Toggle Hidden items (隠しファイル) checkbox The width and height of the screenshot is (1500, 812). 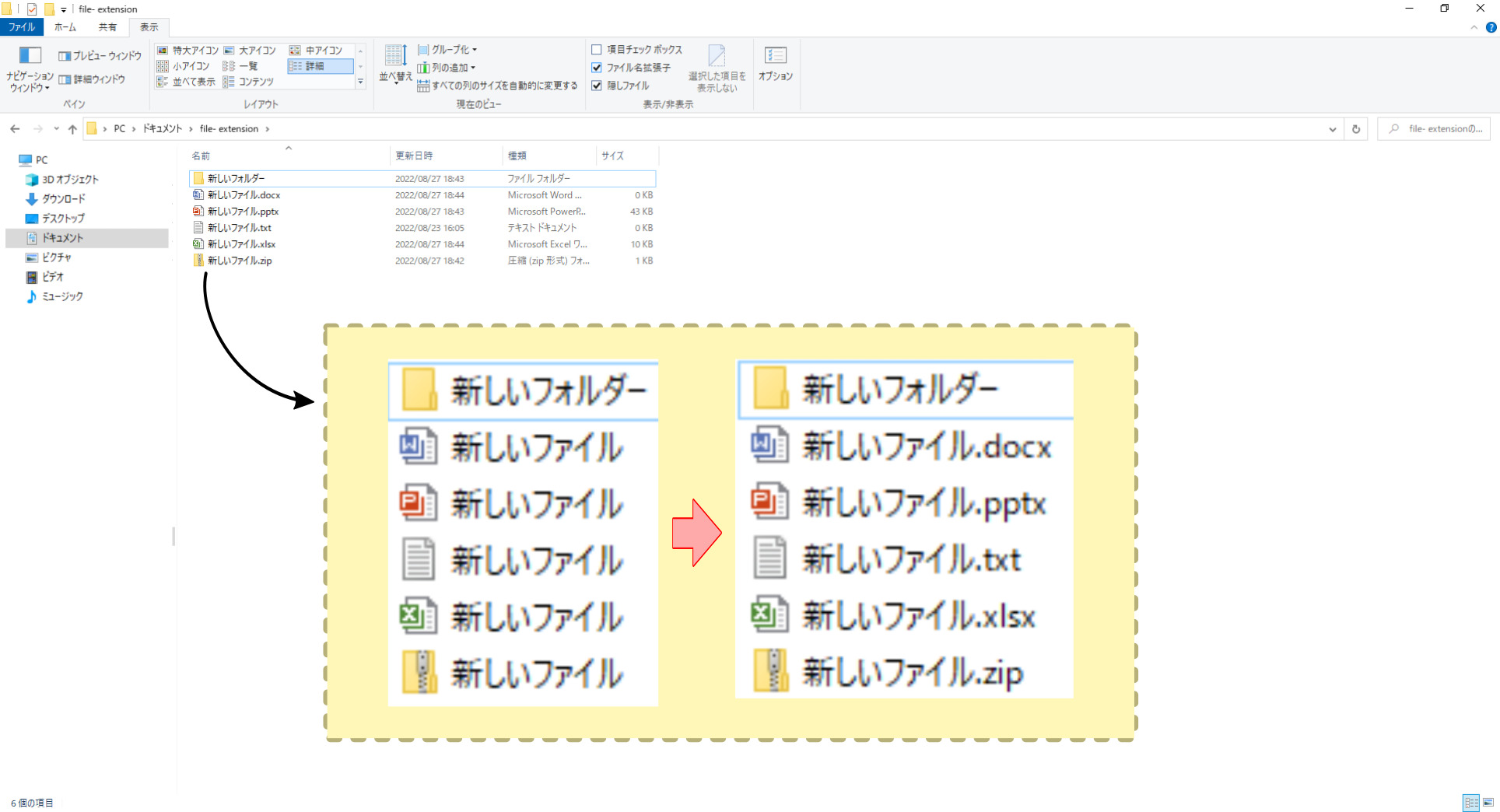click(x=597, y=86)
